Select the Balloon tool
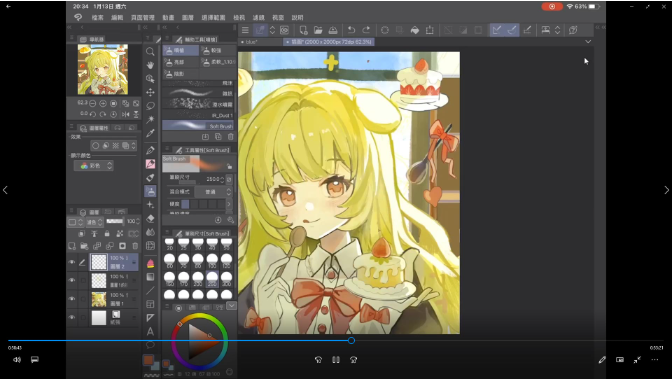 (x=150, y=344)
